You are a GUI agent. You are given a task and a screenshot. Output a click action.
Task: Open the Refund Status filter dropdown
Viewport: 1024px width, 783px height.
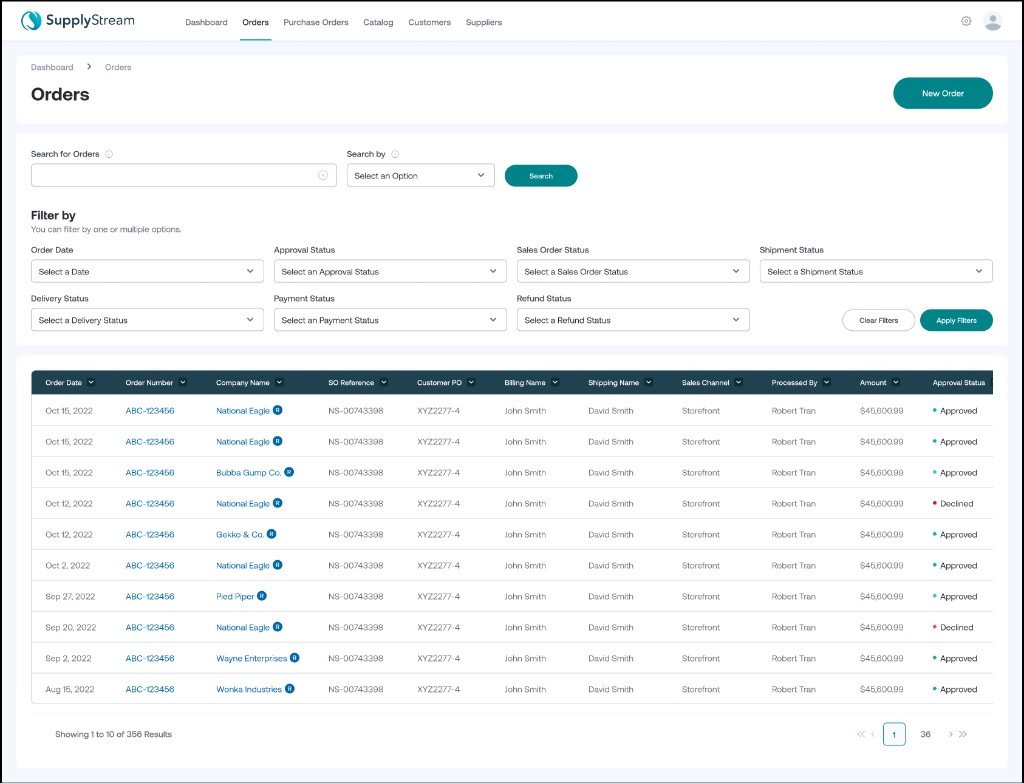(633, 319)
